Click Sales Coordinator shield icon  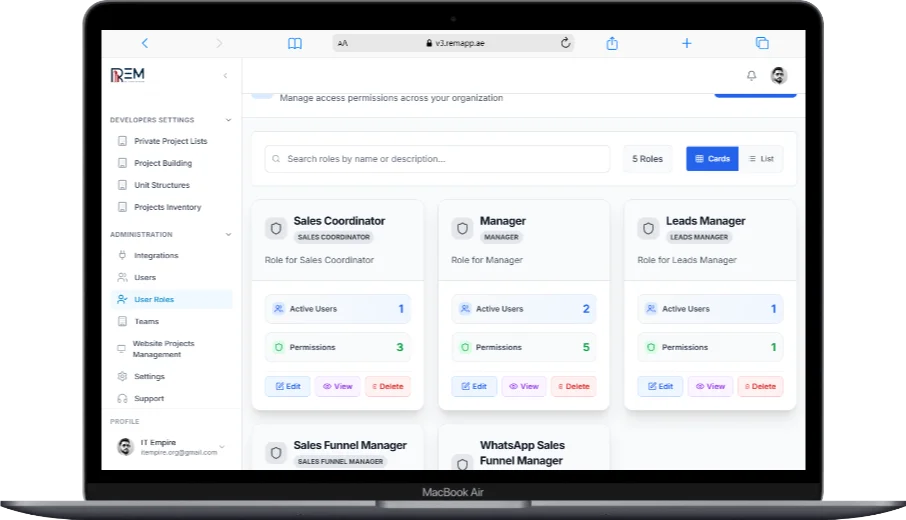click(x=276, y=229)
